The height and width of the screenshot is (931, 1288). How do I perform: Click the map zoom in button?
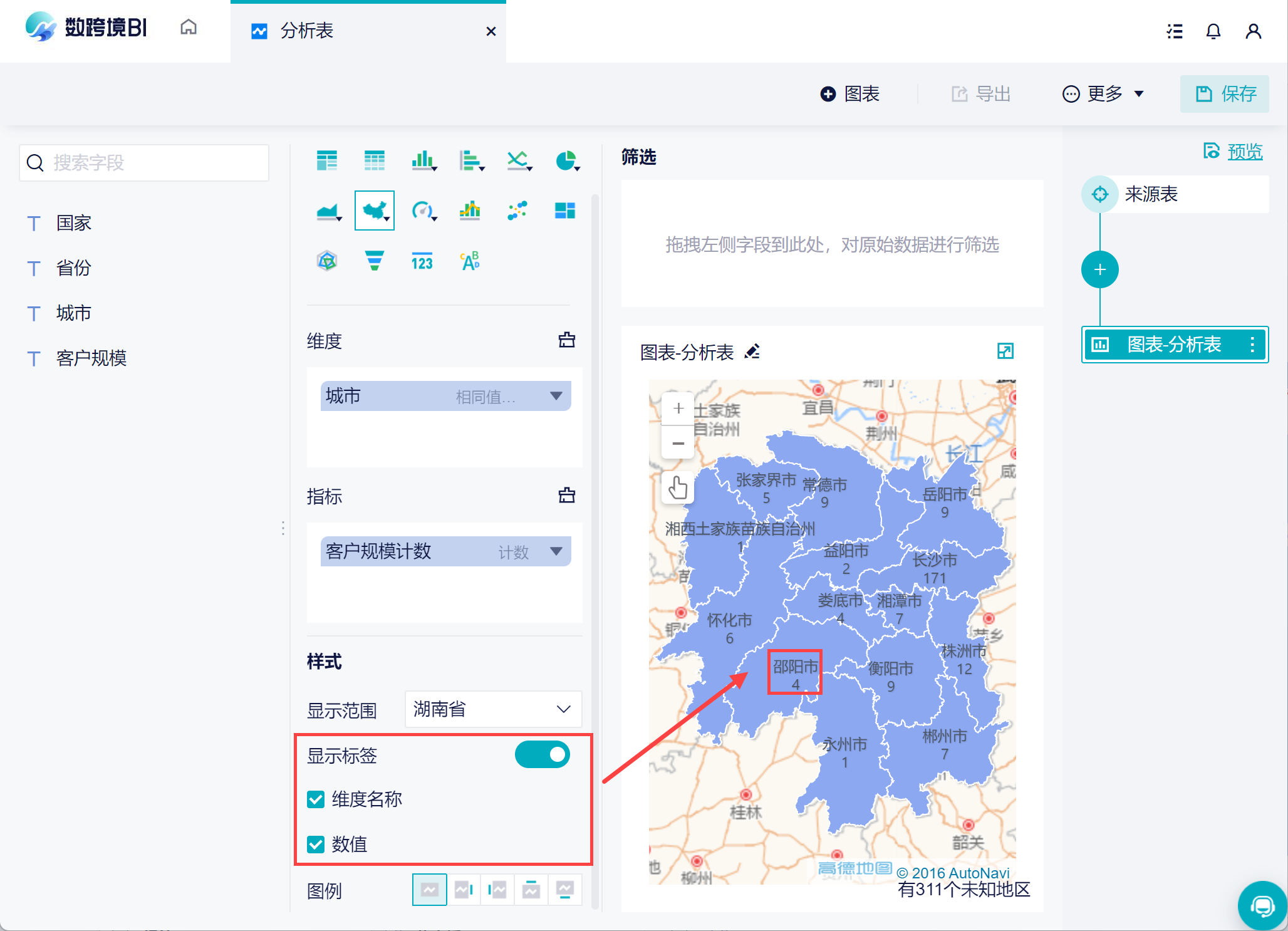tap(678, 408)
